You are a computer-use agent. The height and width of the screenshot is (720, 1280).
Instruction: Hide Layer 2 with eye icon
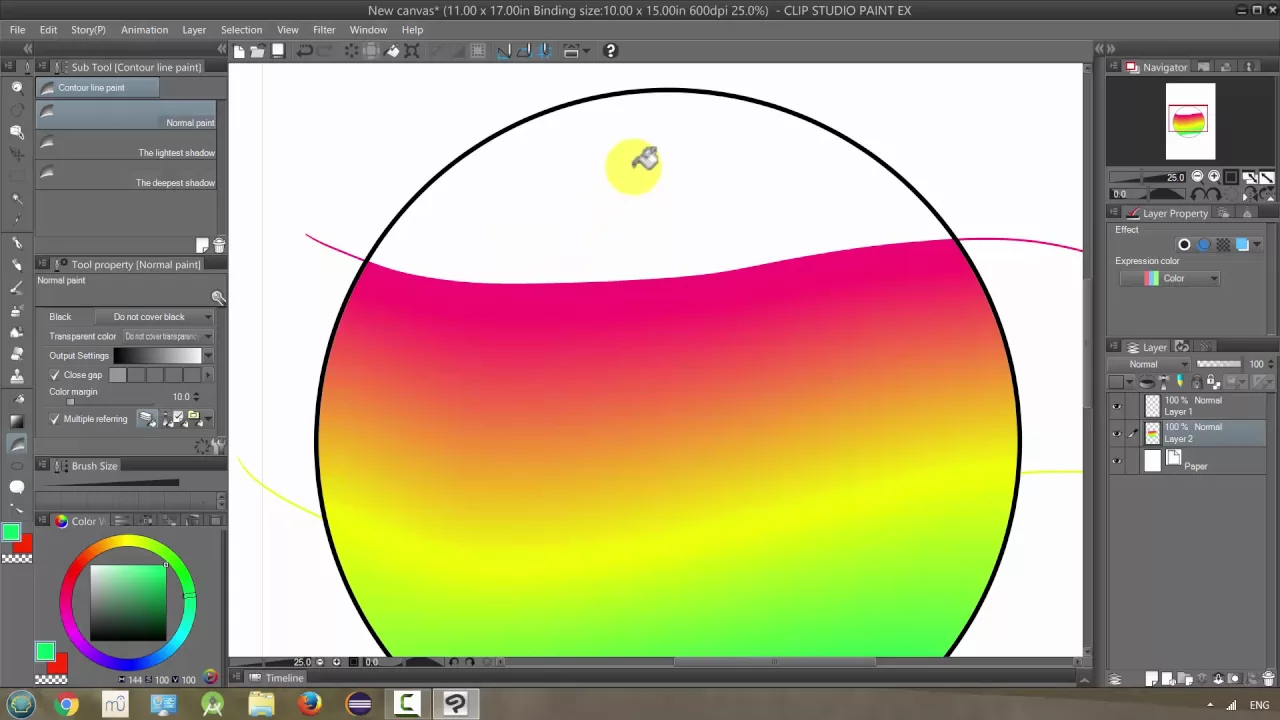(x=1116, y=433)
